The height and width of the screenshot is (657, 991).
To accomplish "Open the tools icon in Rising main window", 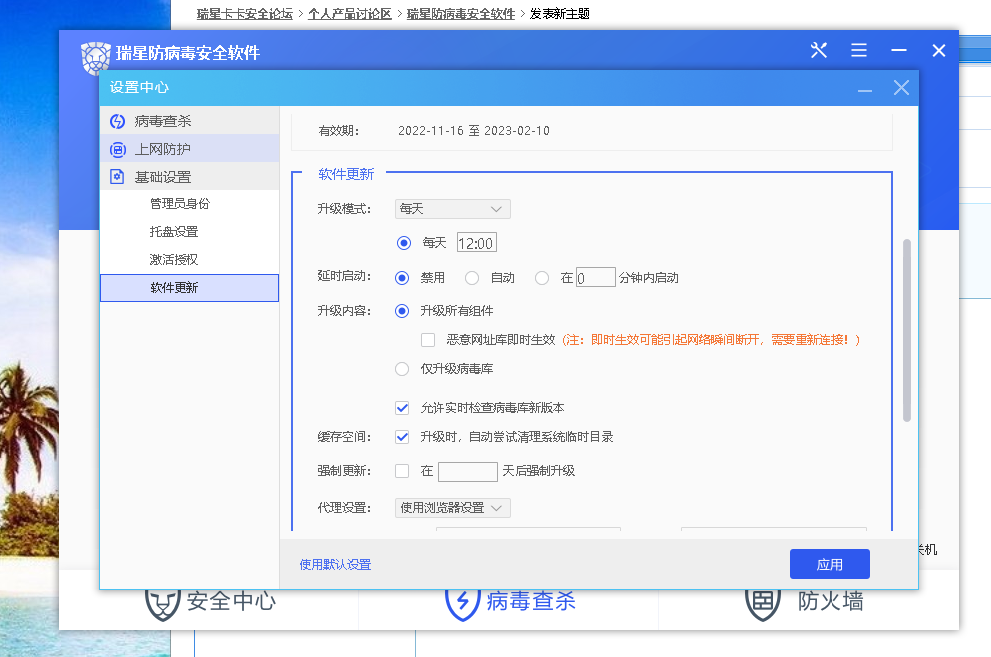I will (819, 50).
